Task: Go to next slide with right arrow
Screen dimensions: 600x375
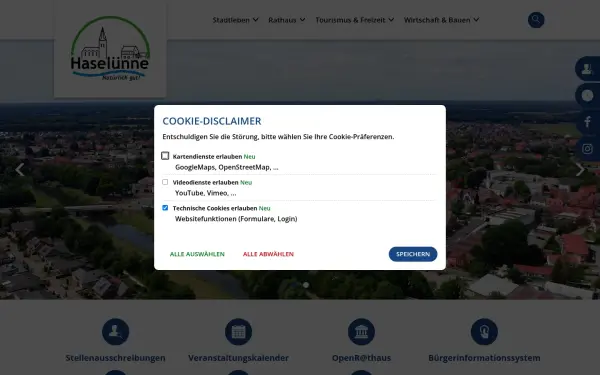Action: tap(580, 170)
